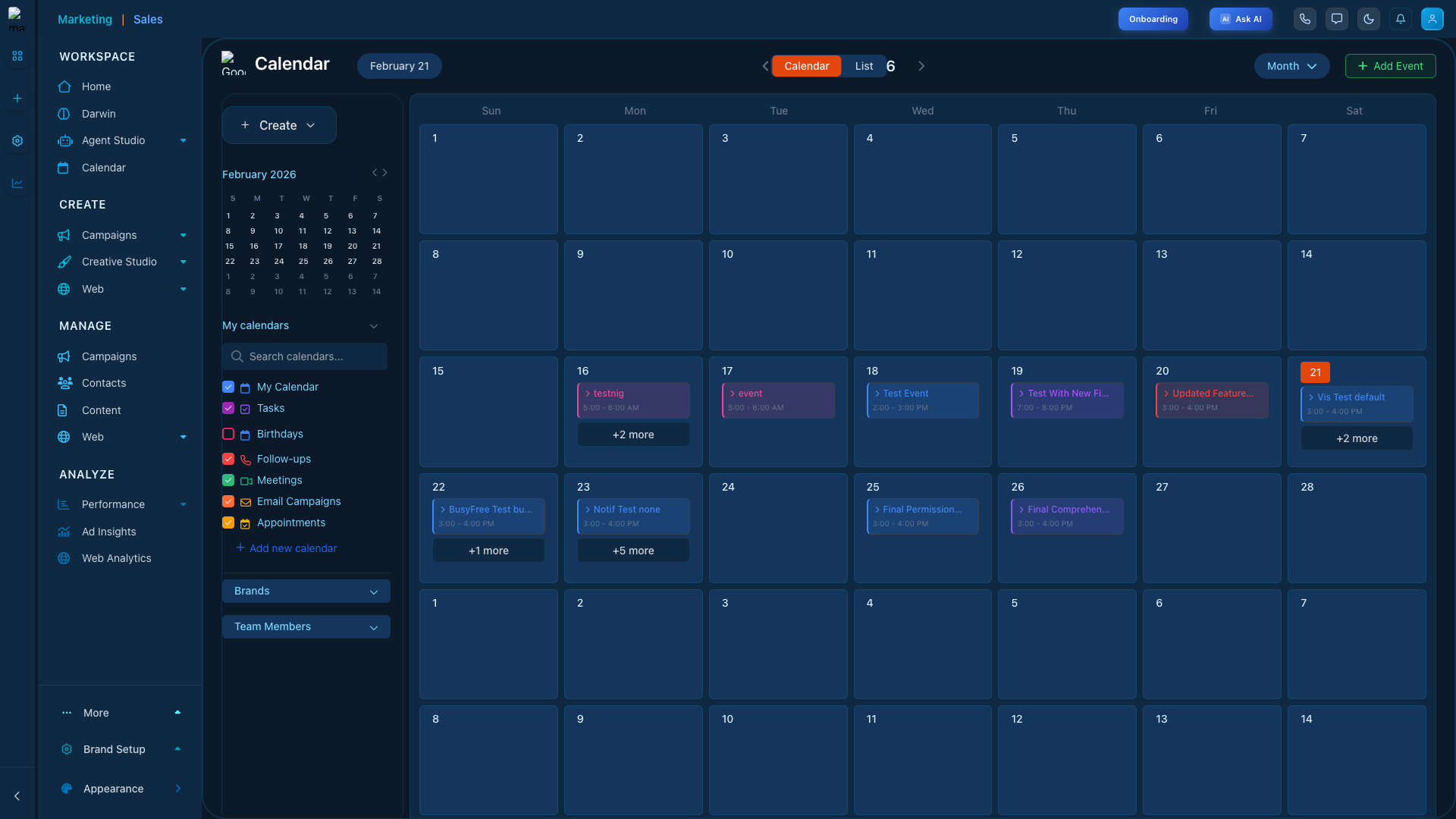Collapse the My calendars section chevron
The height and width of the screenshot is (819, 1456).
point(374,326)
